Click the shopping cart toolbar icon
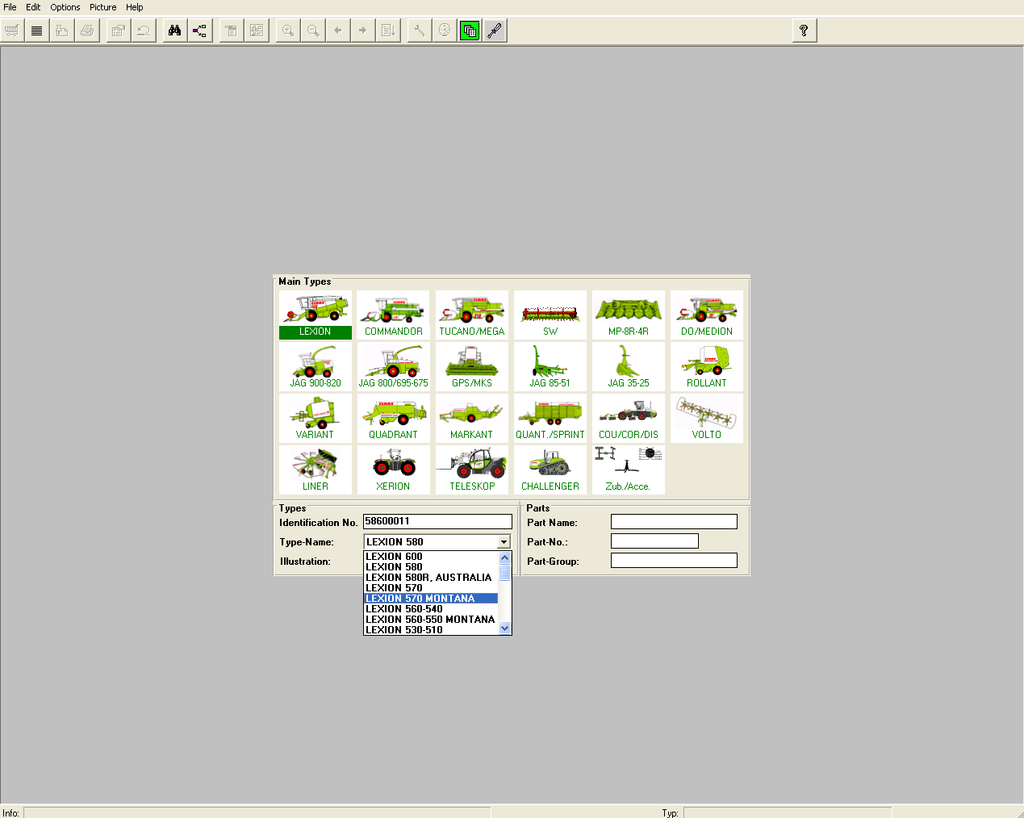This screenshot has height=818, width=1024. 12,31
